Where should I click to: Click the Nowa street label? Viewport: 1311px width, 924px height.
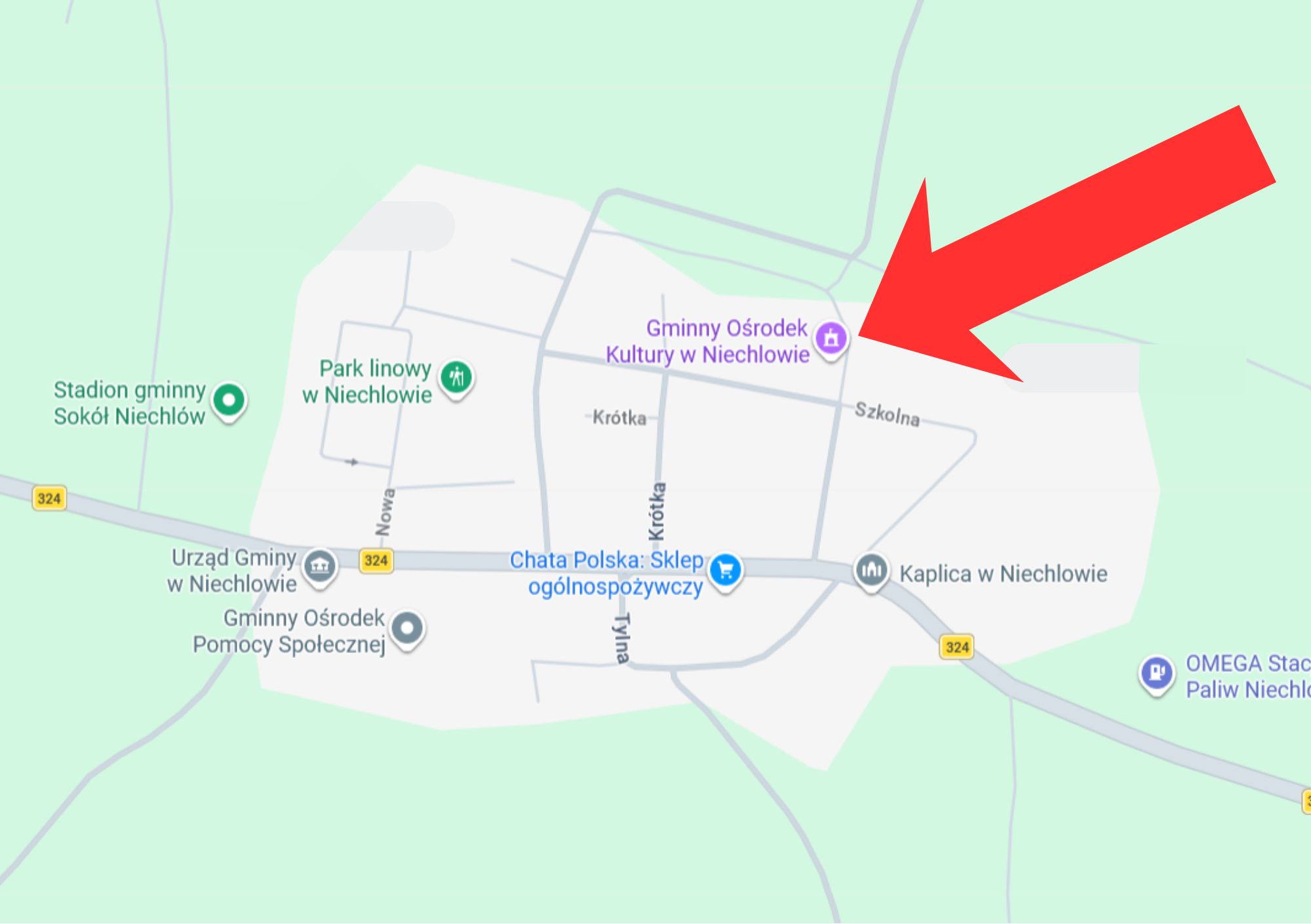(x=385, y=512)
